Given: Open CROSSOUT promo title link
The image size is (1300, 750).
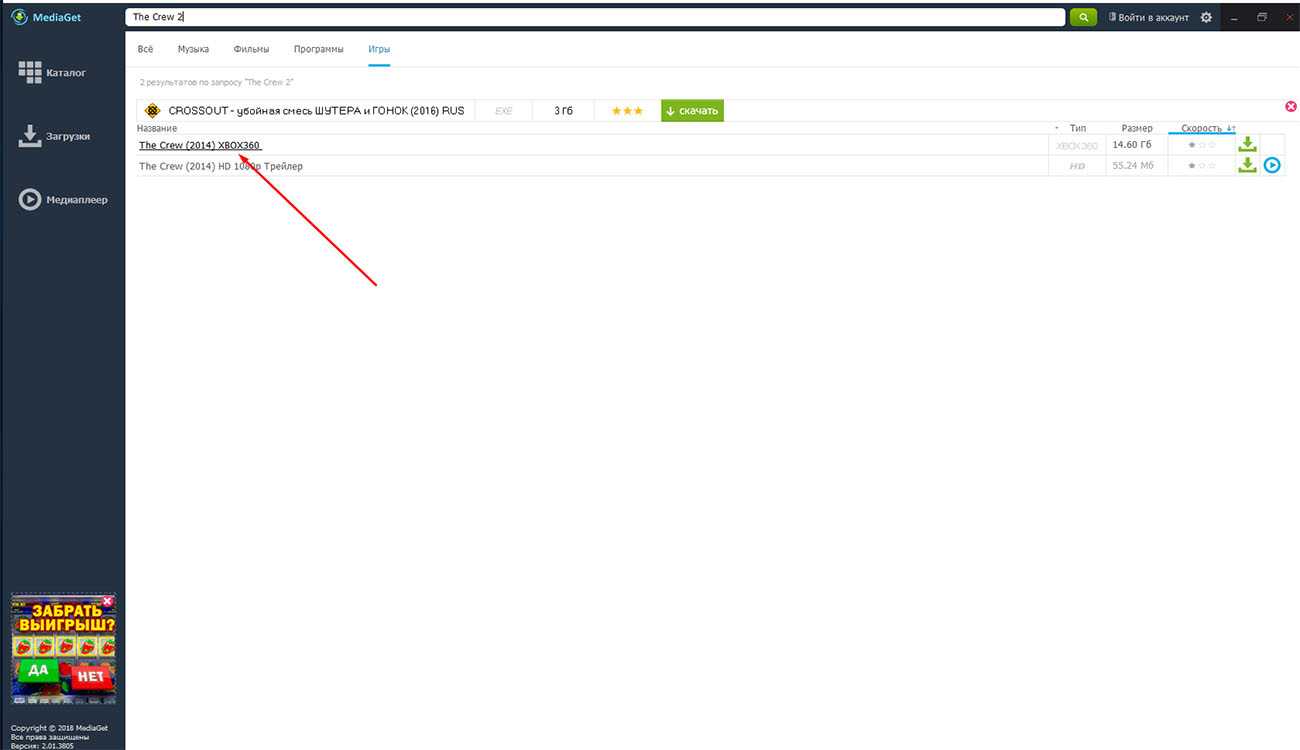Looking at the screenshot, I should coord(316,110).
